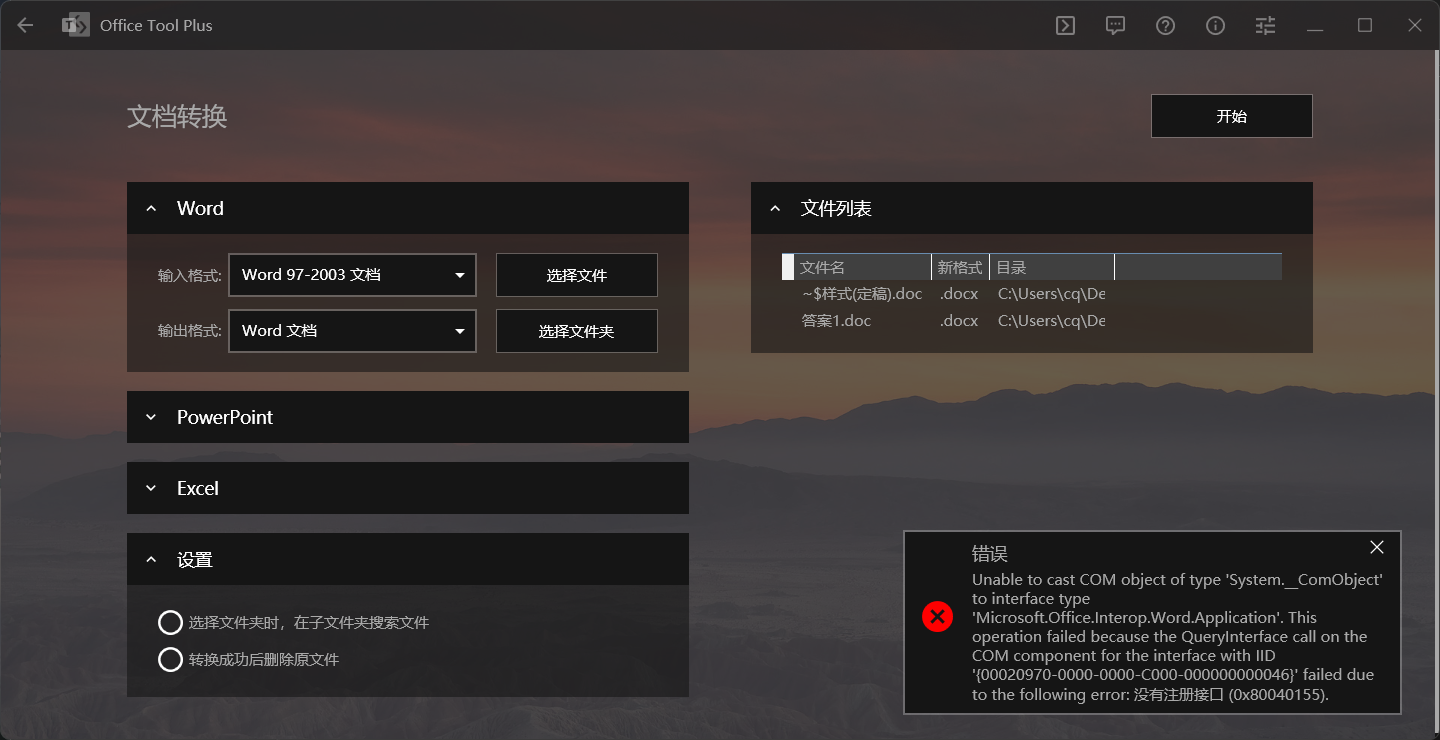Dismiss the error notification with X
The height and width of the screenshot is (740, 1440).
(x=1377, y=547)
